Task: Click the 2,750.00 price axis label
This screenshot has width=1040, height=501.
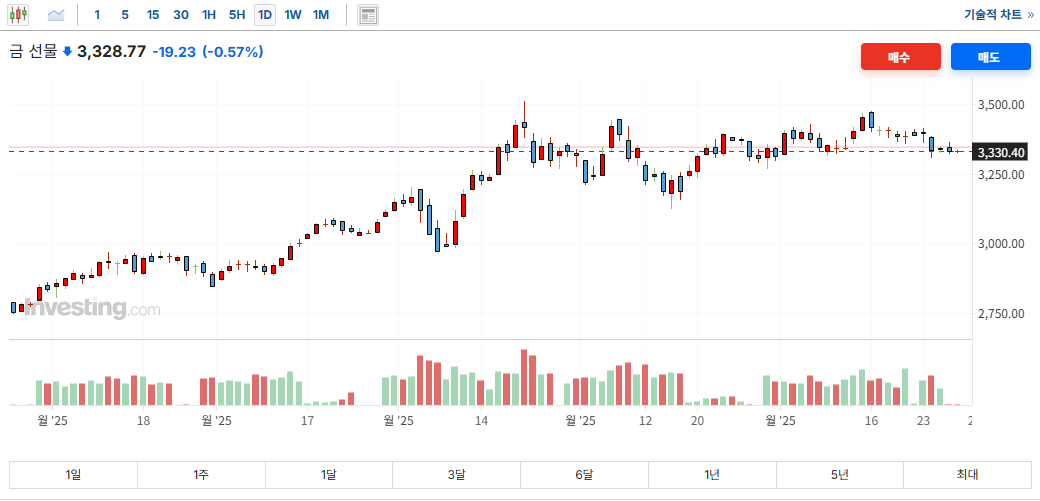Action: click(x=1002, y=313)
